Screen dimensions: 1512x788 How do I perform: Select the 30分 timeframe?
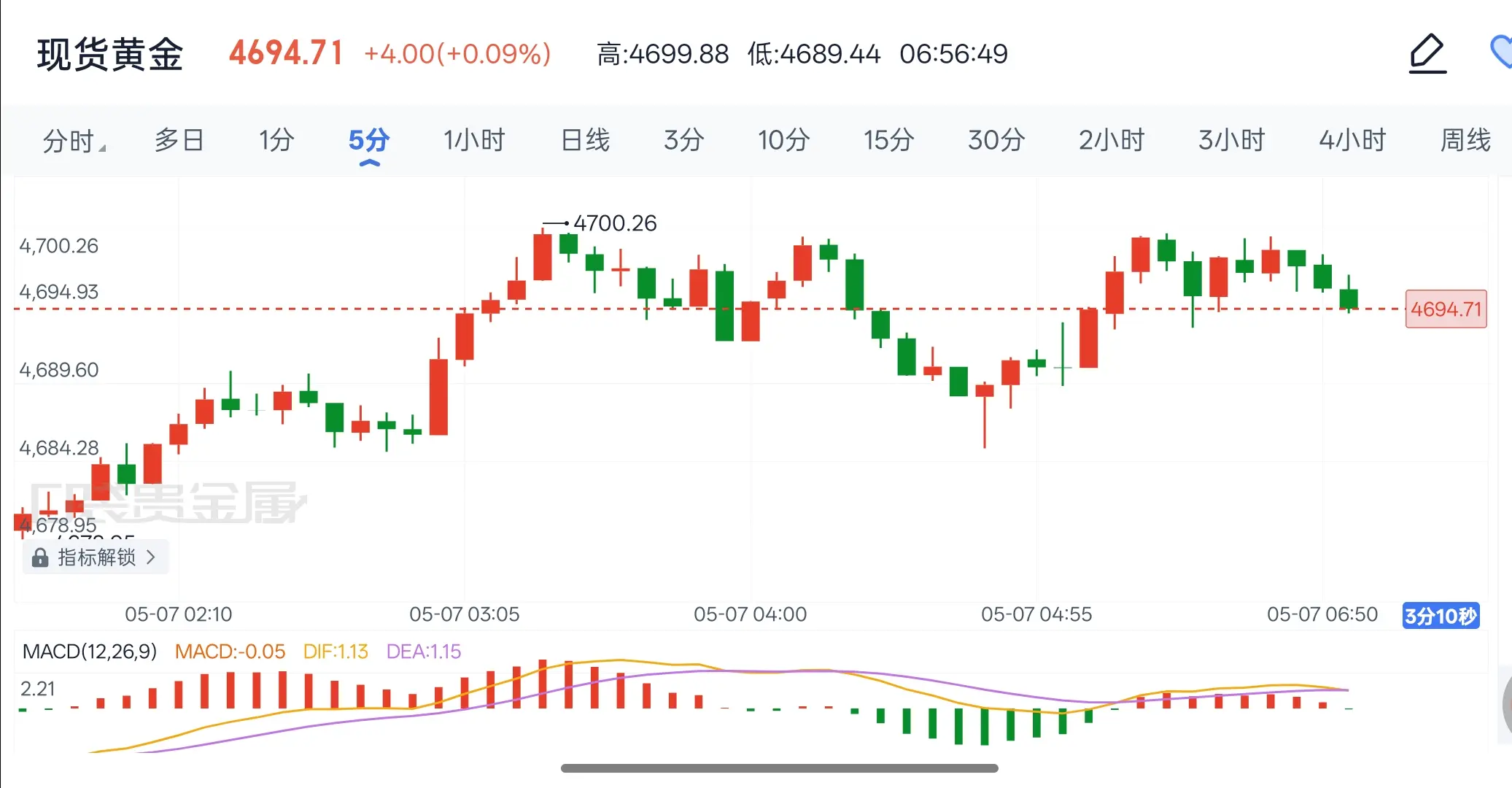coord(996,139)
